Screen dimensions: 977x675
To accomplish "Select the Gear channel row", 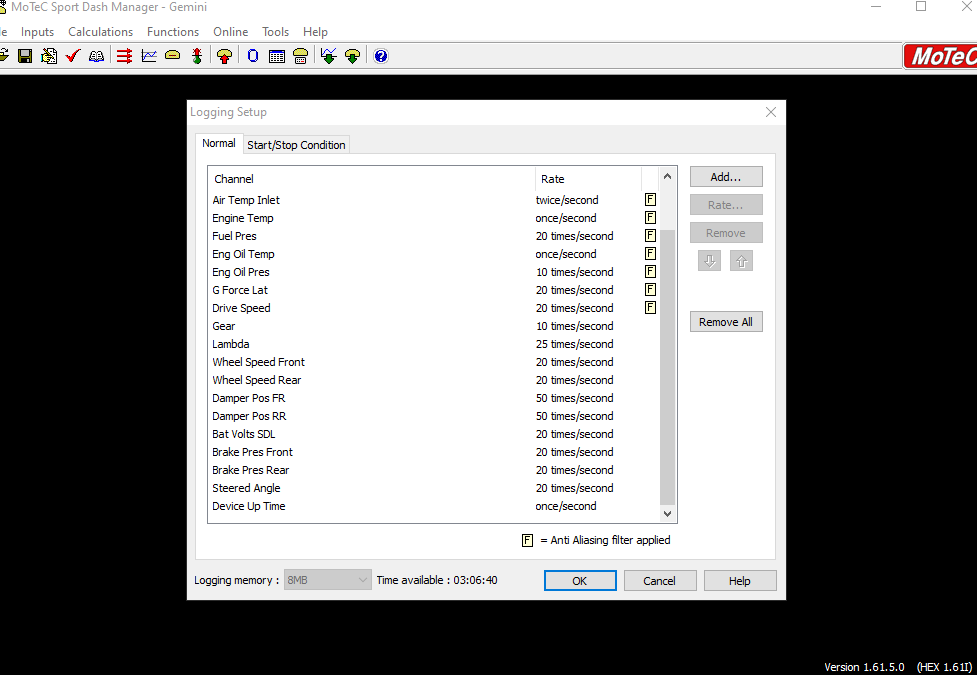I will (434, 326).
